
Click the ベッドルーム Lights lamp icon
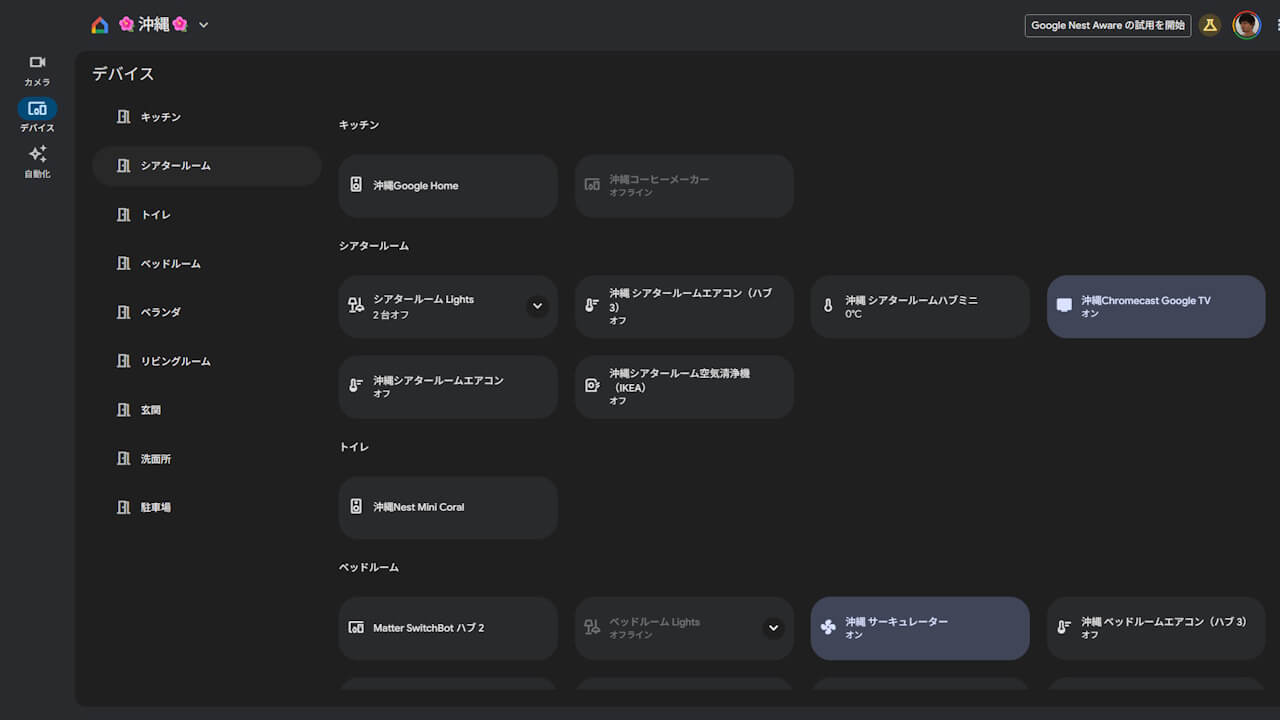tap(592, 628)
